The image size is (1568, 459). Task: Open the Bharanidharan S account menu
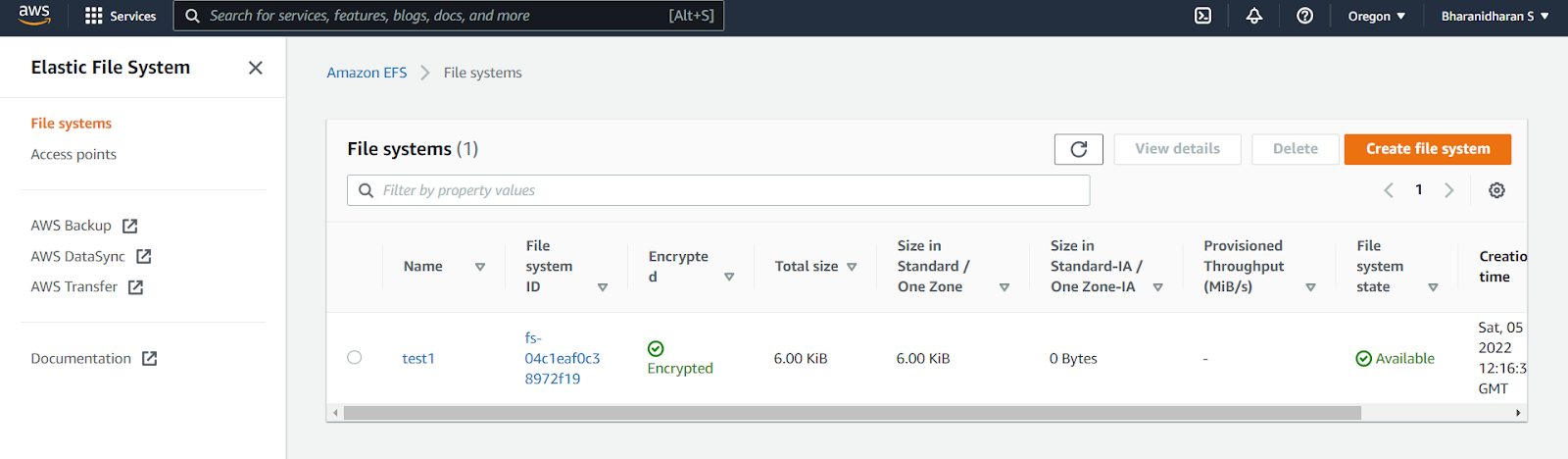coord(1494,16)
